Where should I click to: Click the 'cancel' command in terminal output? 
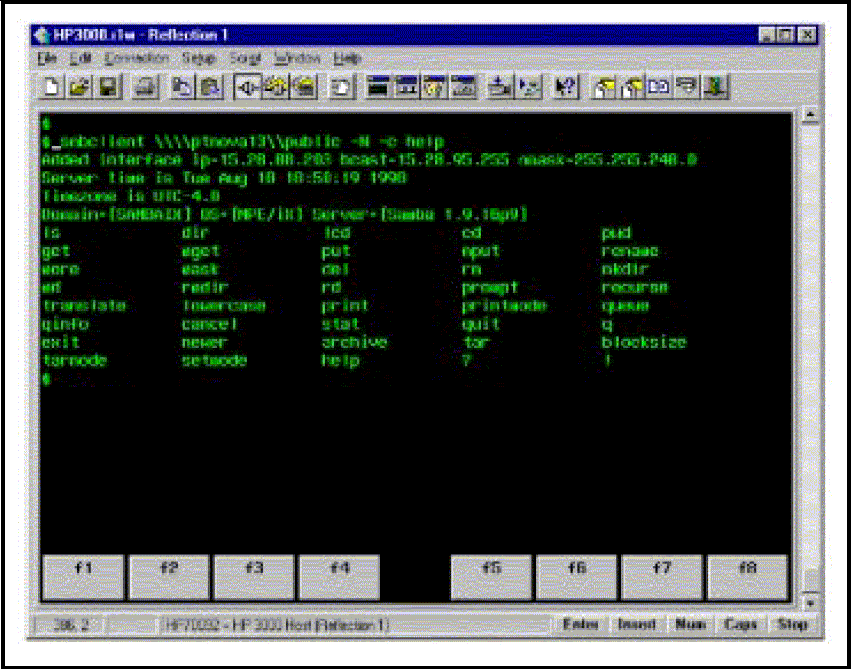[209, 324]
